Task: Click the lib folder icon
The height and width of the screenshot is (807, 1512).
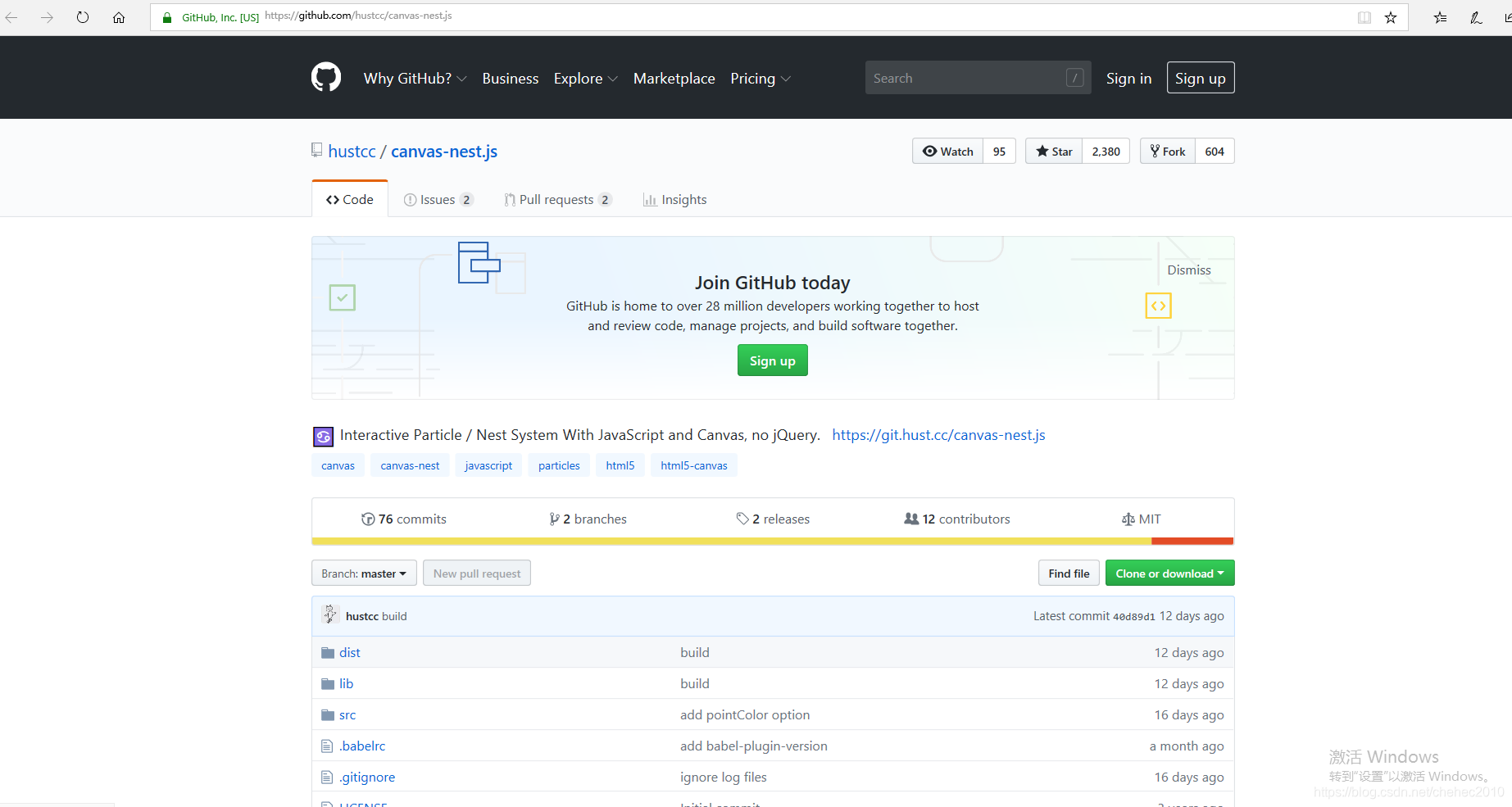Action: (328, 684)
